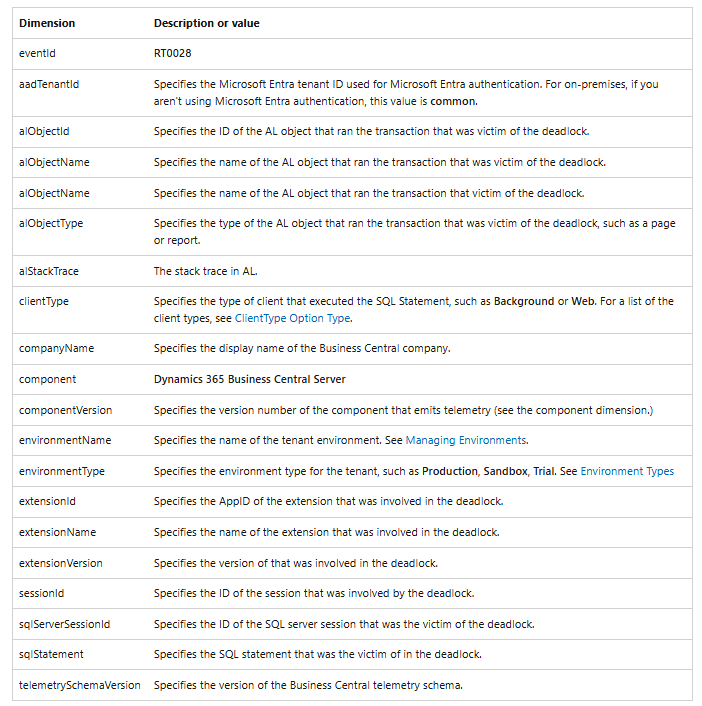Select the extensionVersion row label

[61, 564]
